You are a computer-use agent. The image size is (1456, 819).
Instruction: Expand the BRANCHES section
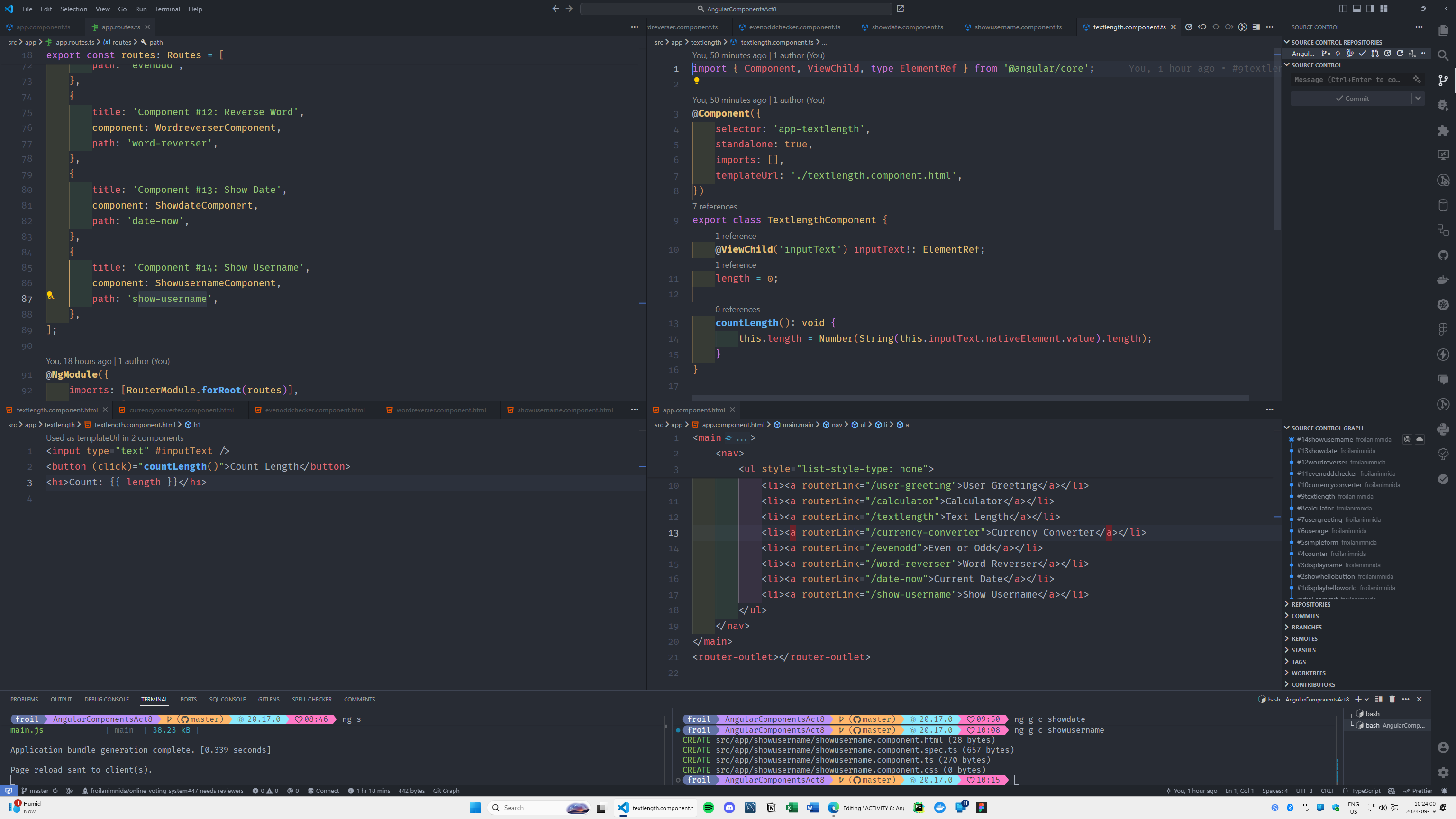pyautogui.click(x=1306, y=627)
